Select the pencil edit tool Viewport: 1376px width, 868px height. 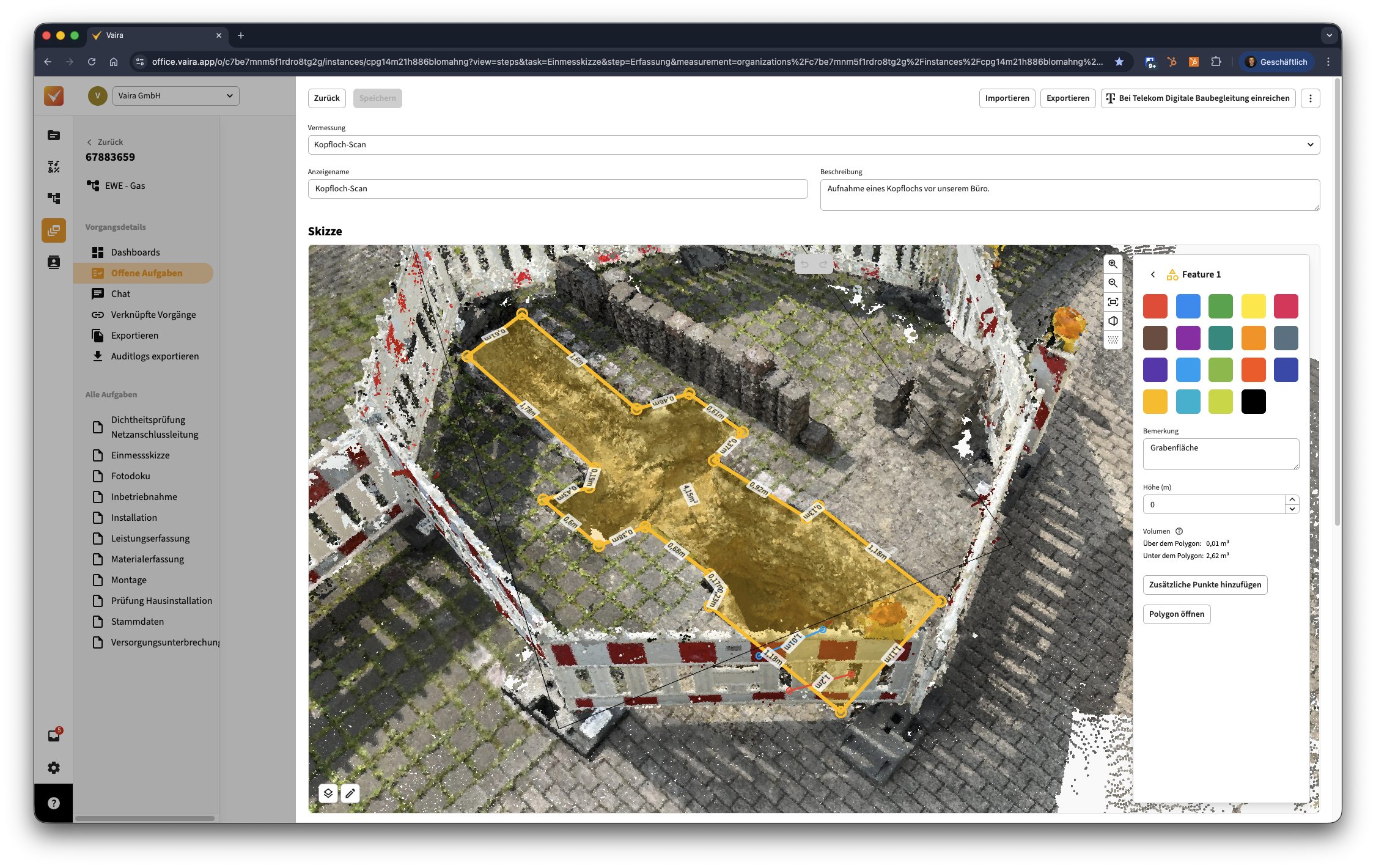point(350,793)
